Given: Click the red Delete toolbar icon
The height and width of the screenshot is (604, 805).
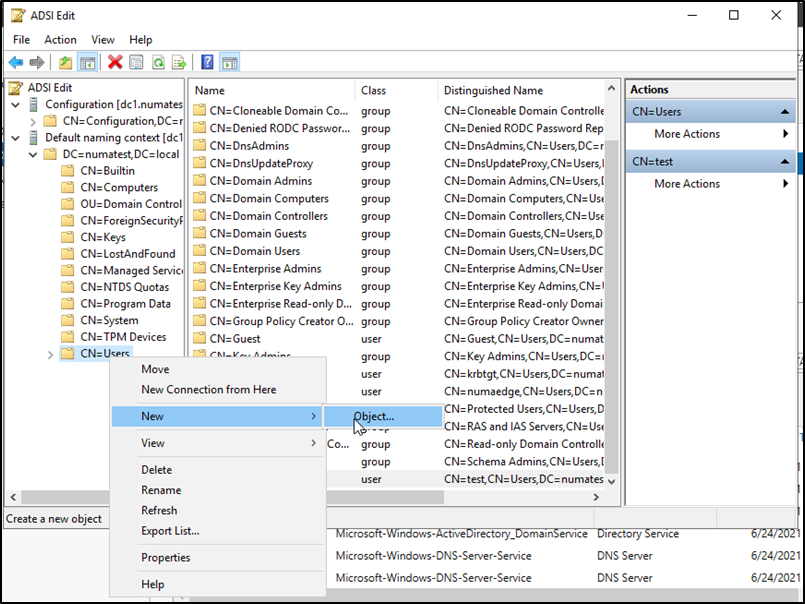Looking at the screenshot, I should pyautogui.click(x=115, y=62).
